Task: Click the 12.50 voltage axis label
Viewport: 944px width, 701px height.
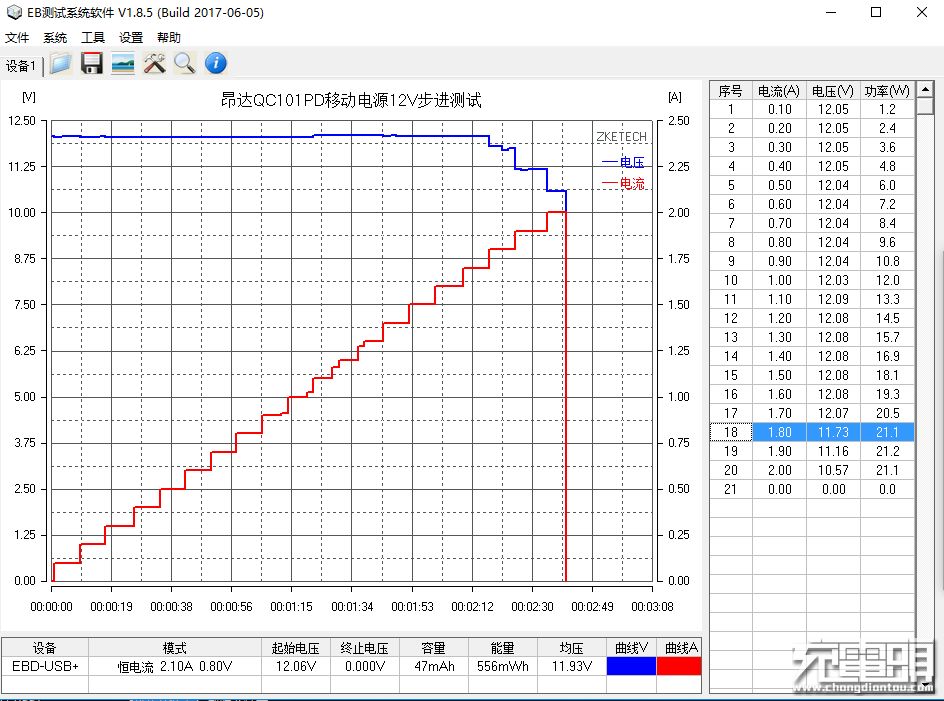Action: (x=22, y=120)
